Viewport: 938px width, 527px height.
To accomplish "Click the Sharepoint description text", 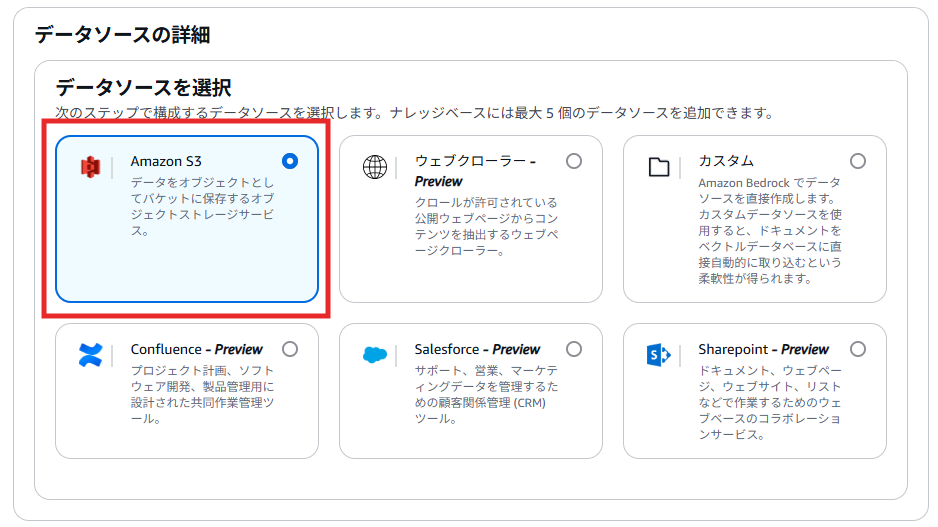I will [770, 403].
